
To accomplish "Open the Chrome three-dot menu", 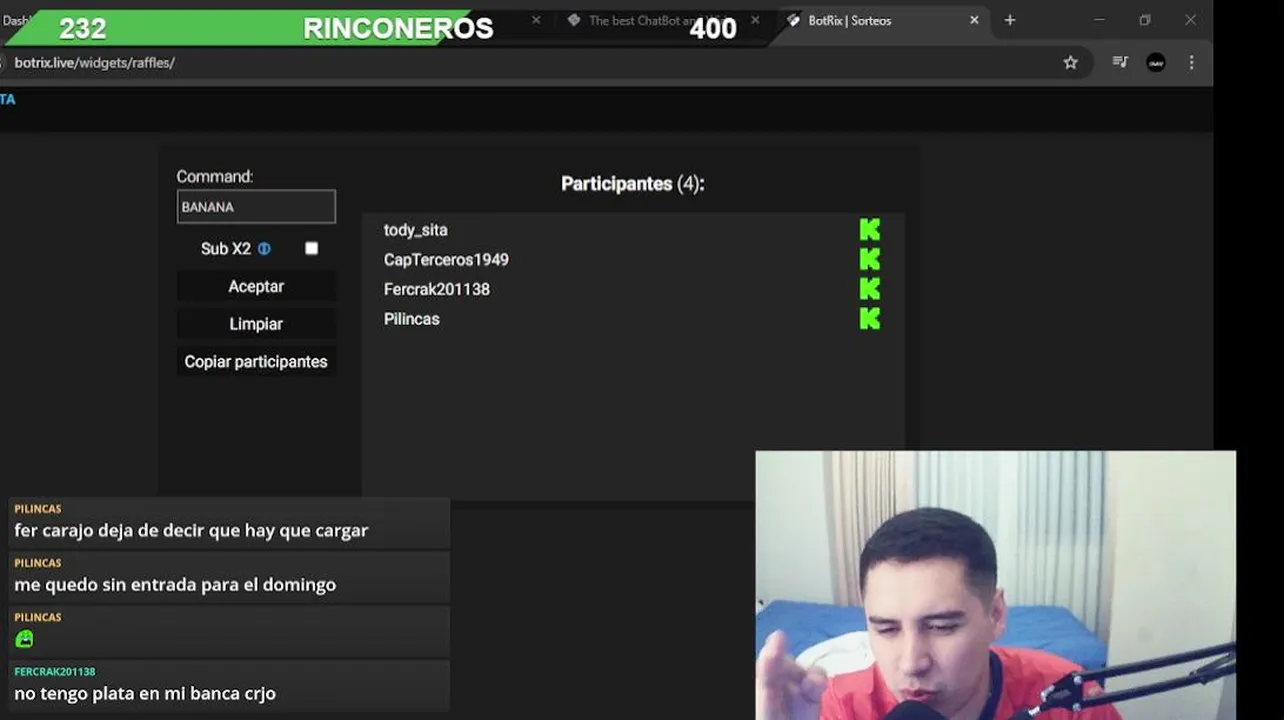I will point(1191,62).
